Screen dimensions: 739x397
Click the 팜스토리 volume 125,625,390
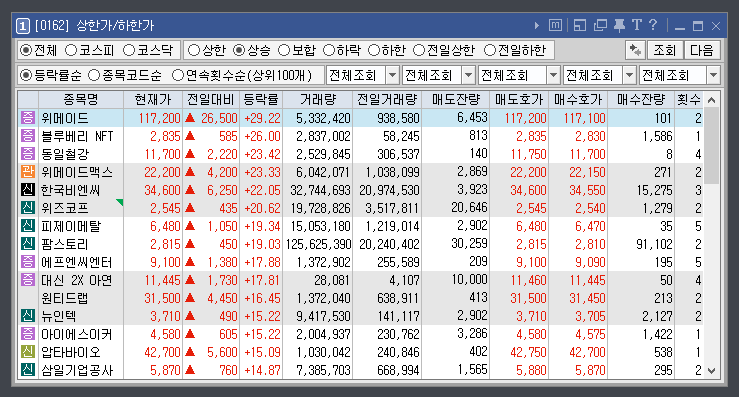pos(318,244)
